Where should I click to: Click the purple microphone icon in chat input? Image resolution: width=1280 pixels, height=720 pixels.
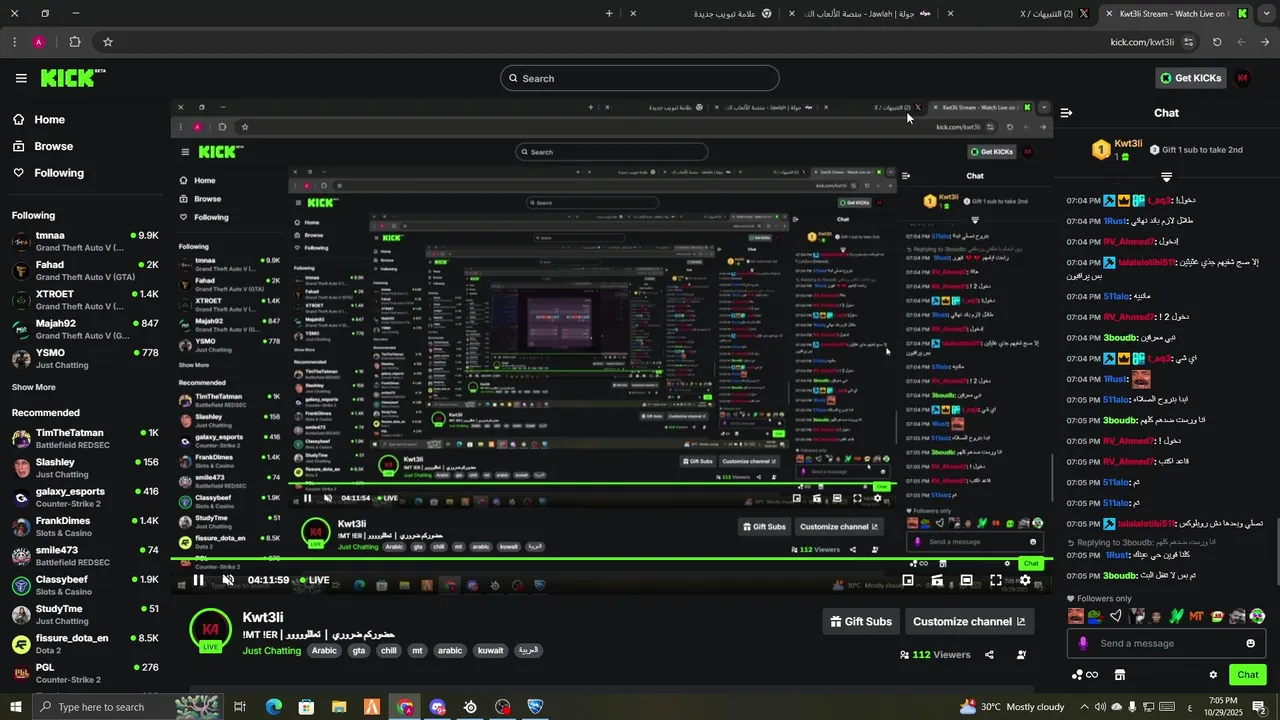click(x=1082, y=643)
